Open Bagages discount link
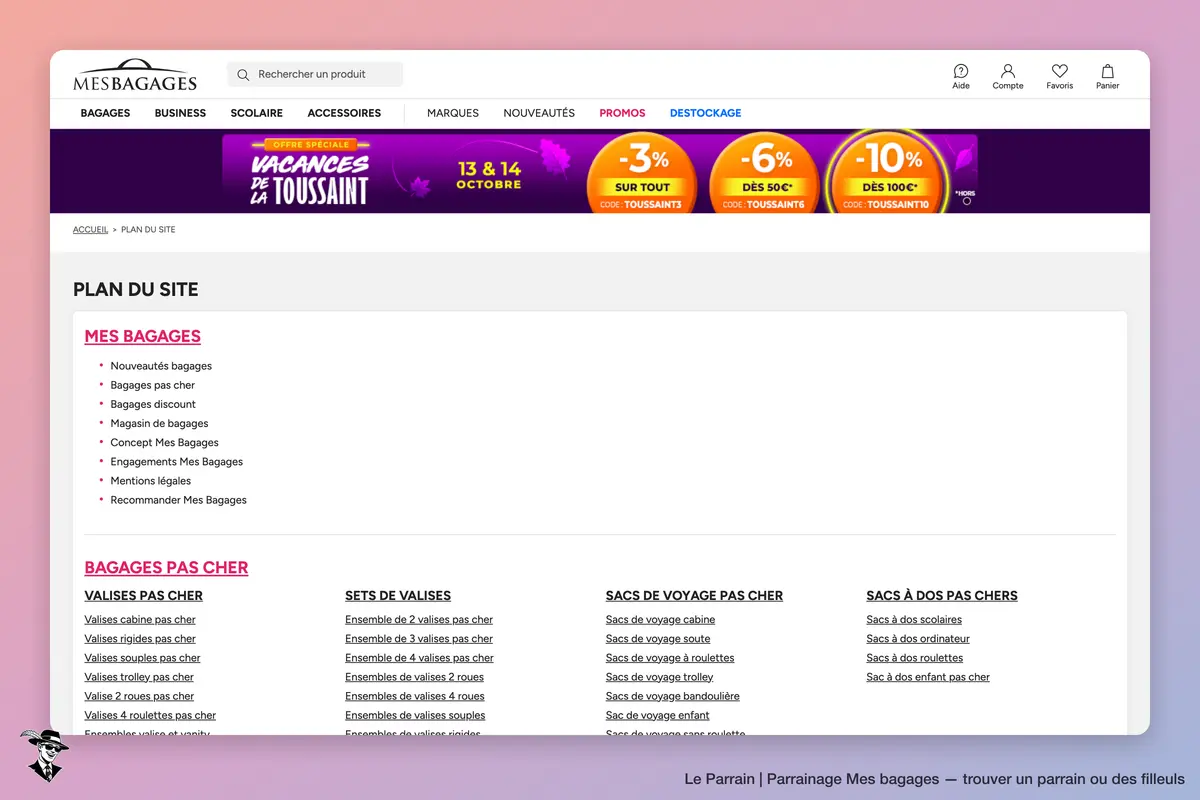 [153, 404]
